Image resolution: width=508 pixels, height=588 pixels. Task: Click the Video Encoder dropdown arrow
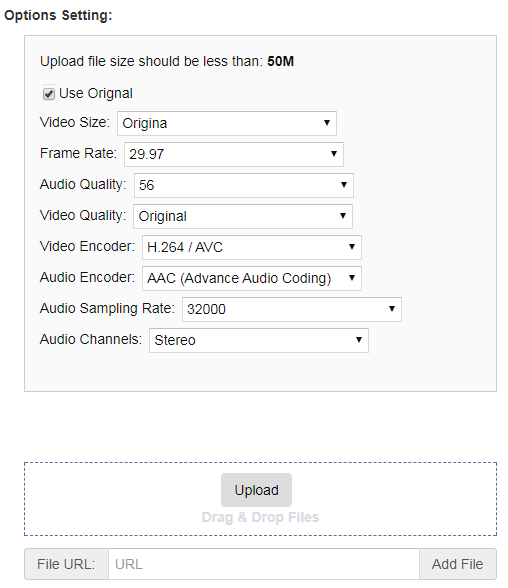tap(352, 246)
